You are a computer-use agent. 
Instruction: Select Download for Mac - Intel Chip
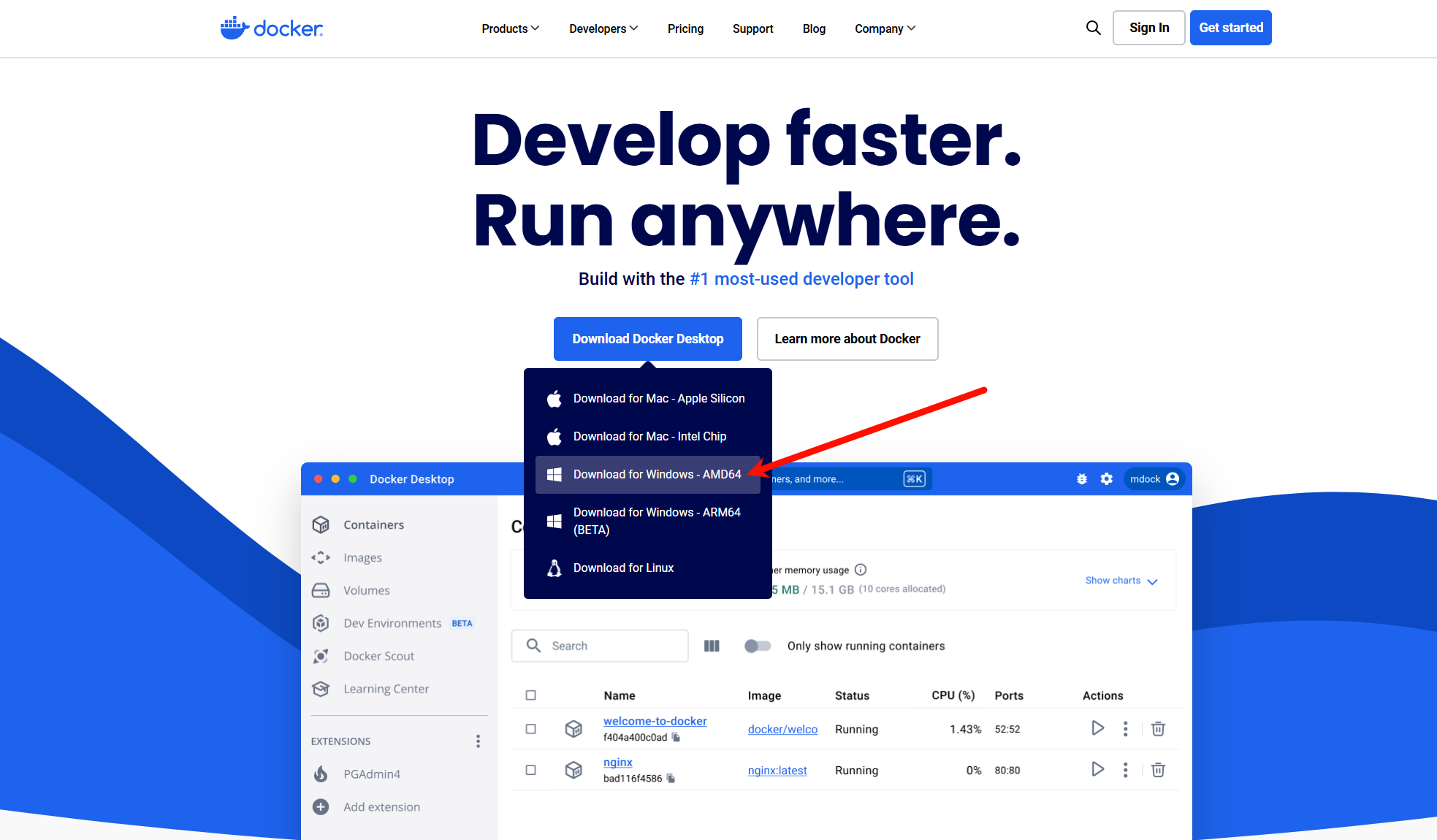pyautogui.click(x=648, y=437)
